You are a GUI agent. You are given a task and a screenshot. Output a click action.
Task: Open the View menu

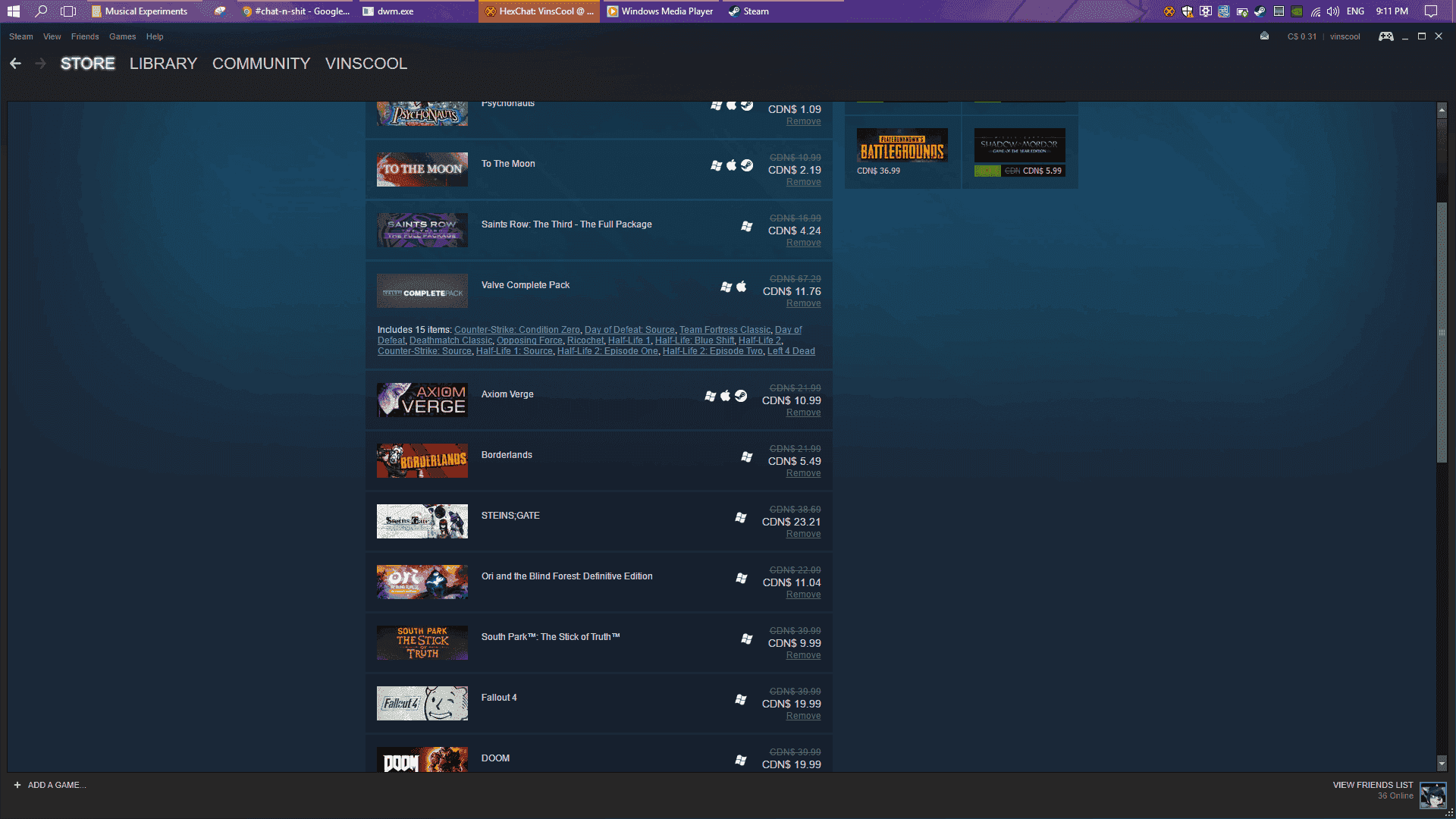(x=52, y=36)
